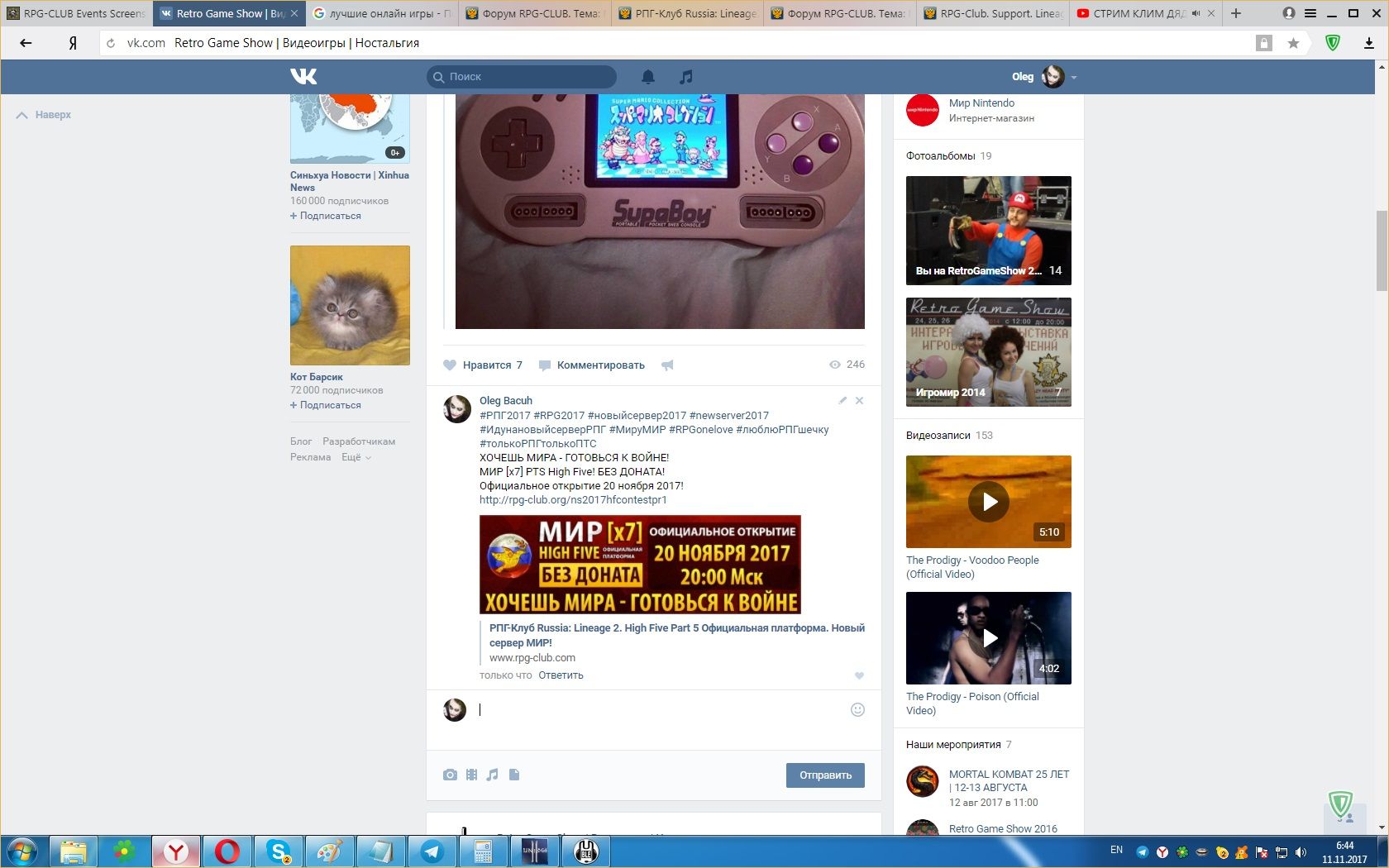Viewport: 1389px width, 868px height.
Task: Switch to РПГ-Клуб Russia: Lineage tab
Action: 688,13
